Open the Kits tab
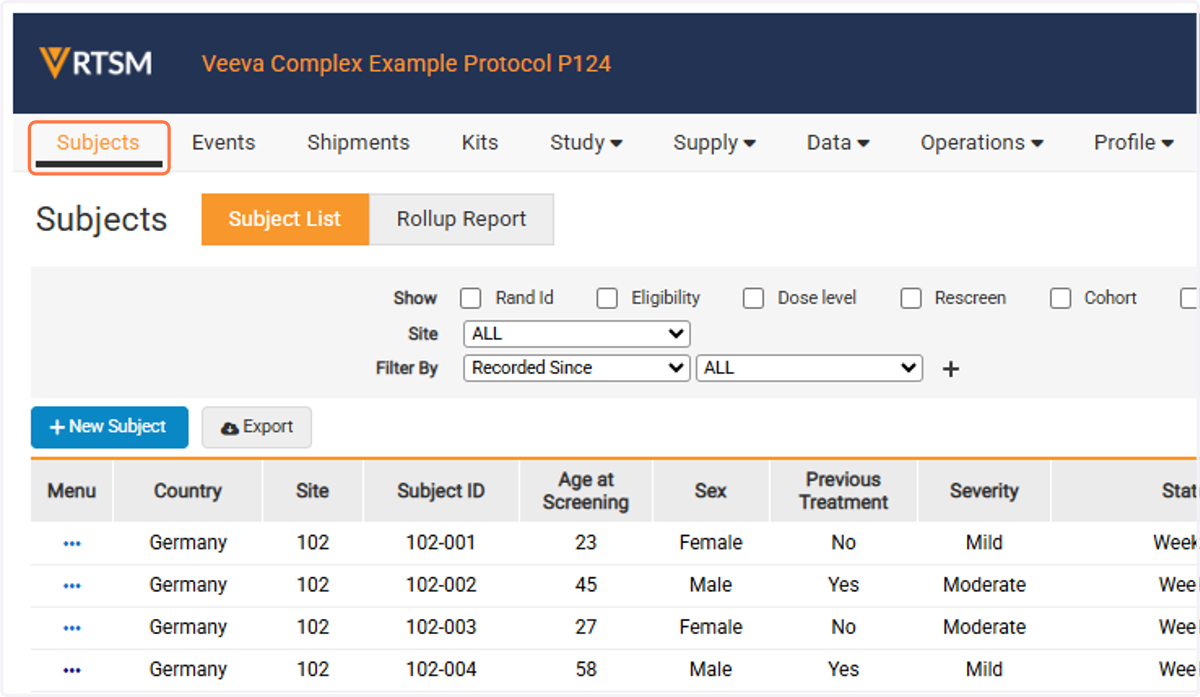The image size is (1200, 697). click(x=480, y=143)
